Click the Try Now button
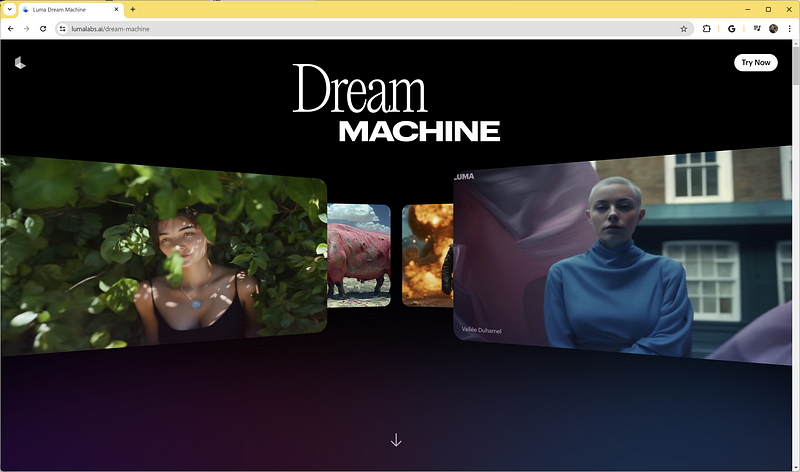800x472 pixels. (756, 62)
